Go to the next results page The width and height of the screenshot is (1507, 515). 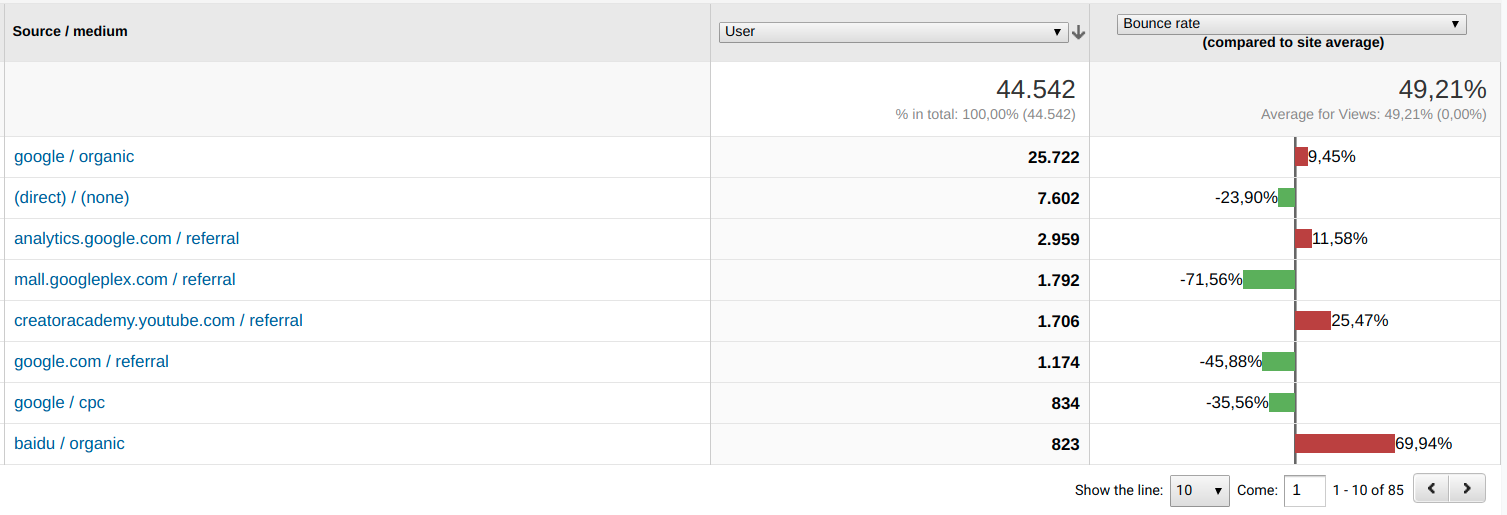1467,489
